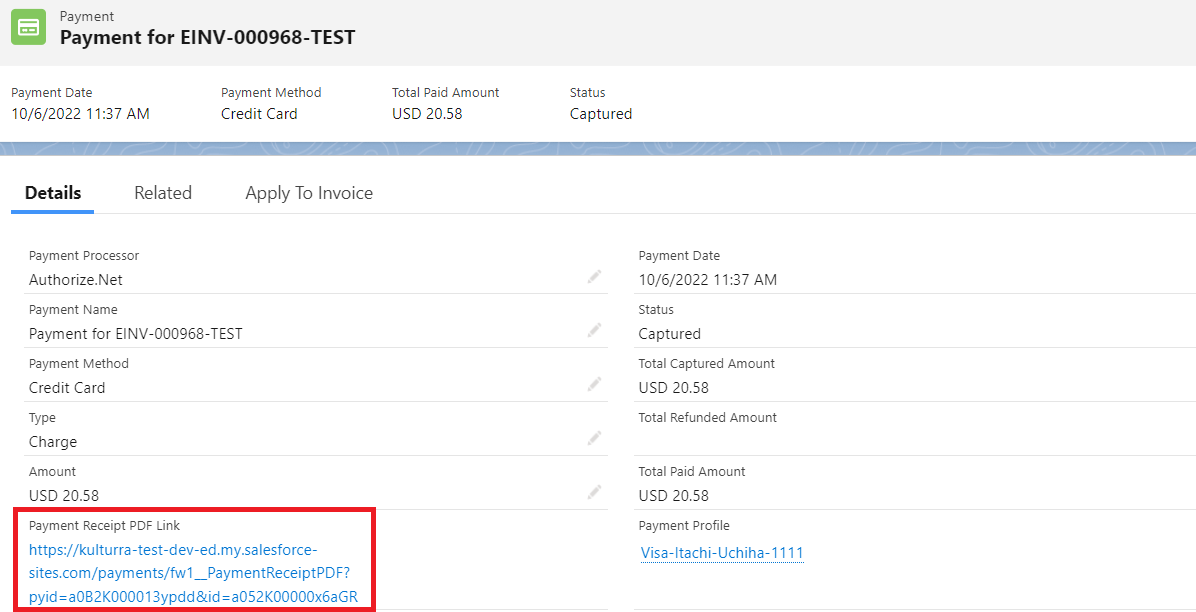This screenshot has width=1196, height=612.
Task: Click Credit Card value in the top summary bar
Action: click(x=259, y=114)
